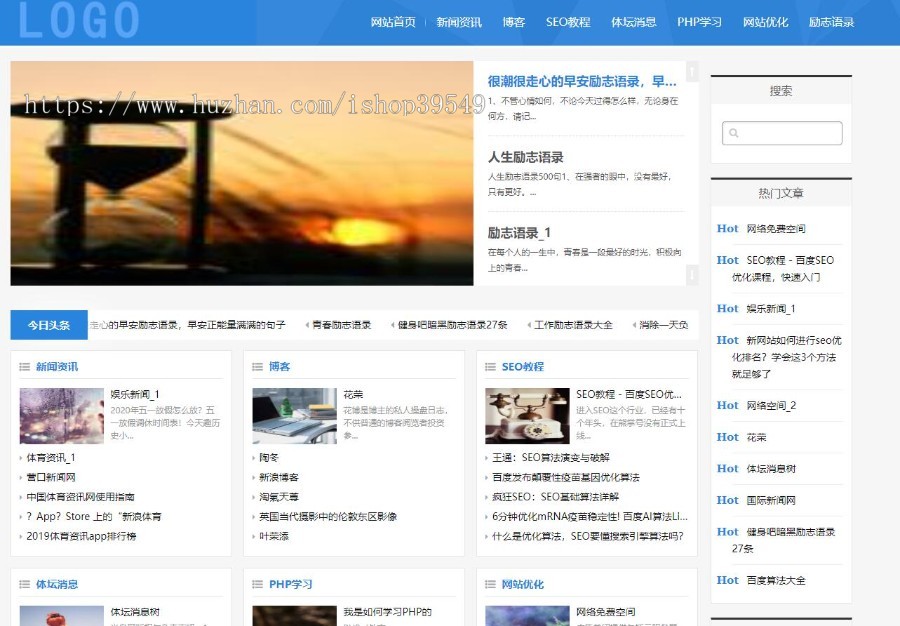Open the 很潮很走心的早安励志语录 headline
The width and height of the screenshot is (900, 626).
point(582,81)
